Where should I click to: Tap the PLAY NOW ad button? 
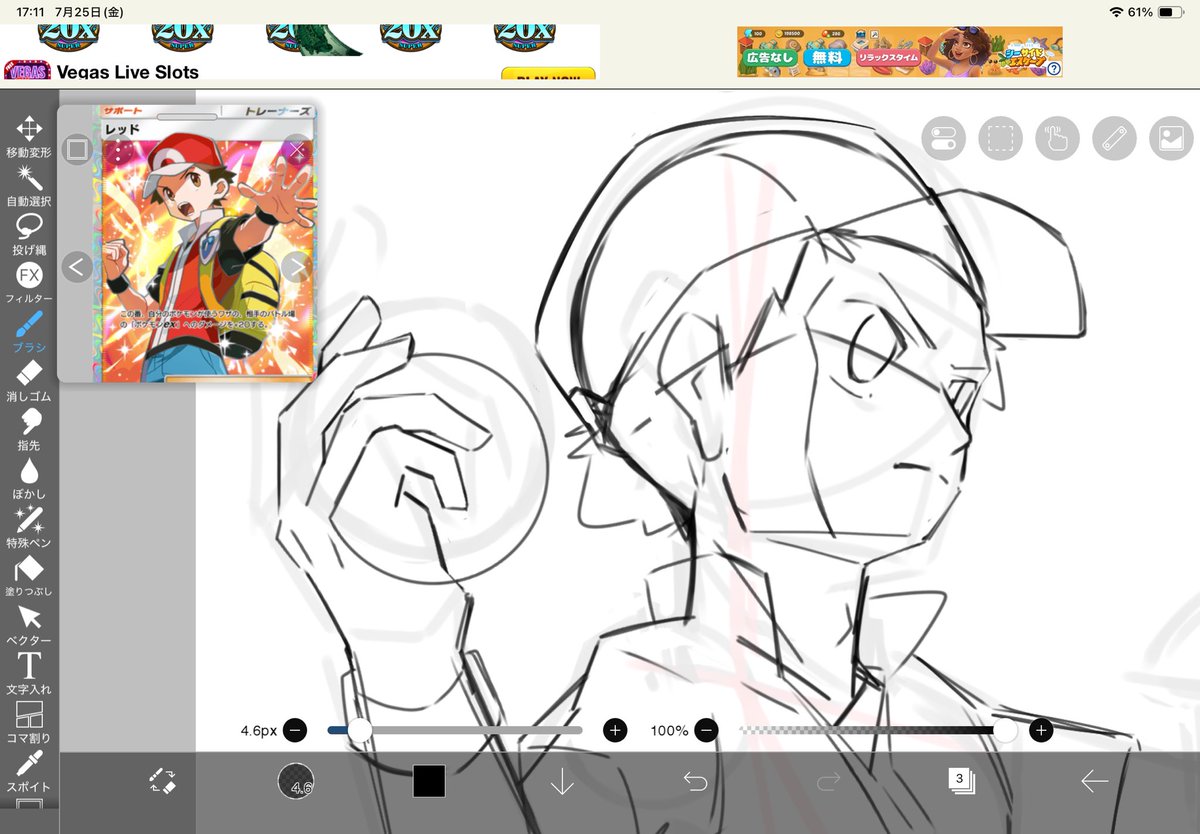point(548,74)
